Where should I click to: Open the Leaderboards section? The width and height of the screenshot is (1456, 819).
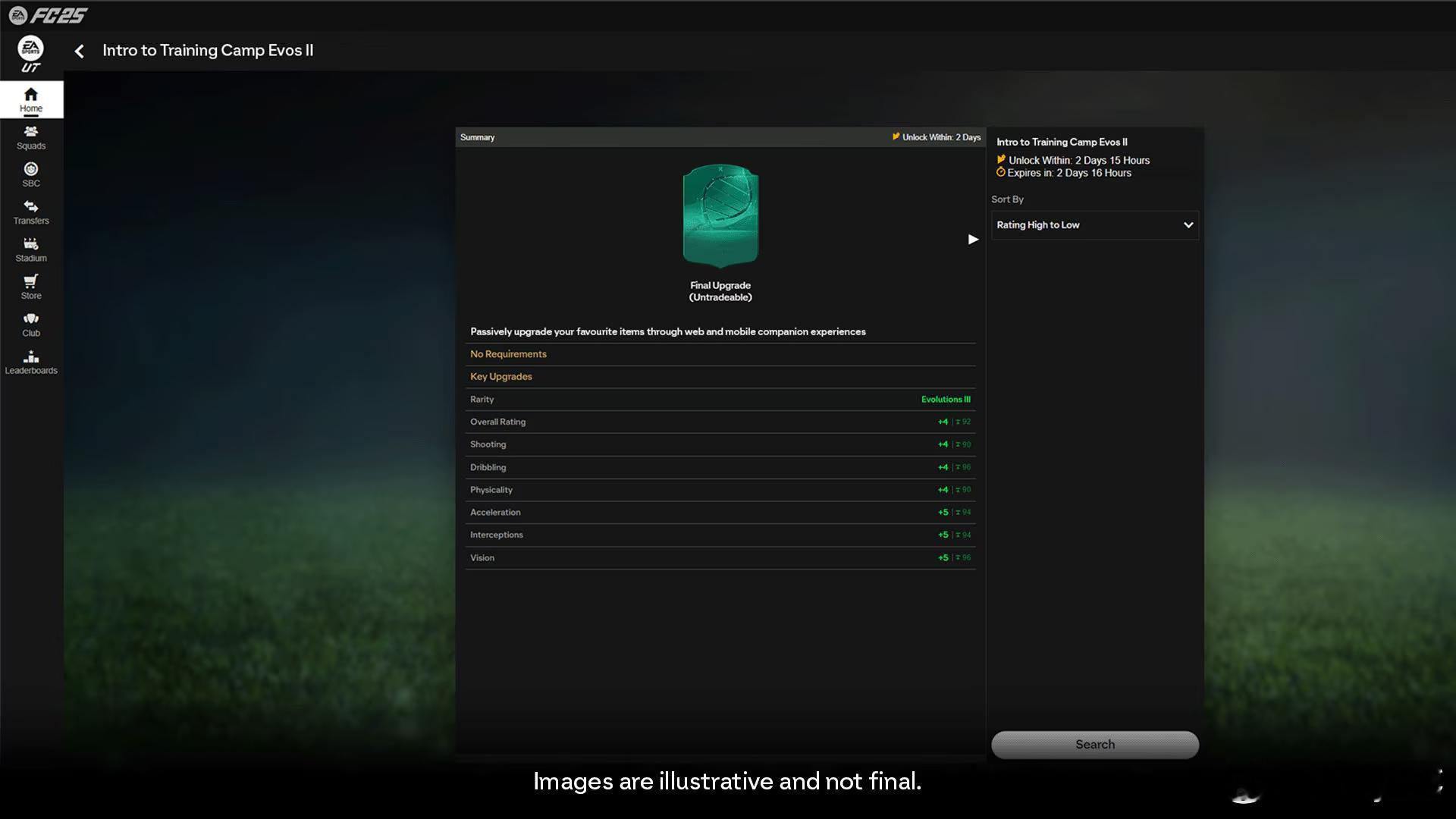click(31, 362)
